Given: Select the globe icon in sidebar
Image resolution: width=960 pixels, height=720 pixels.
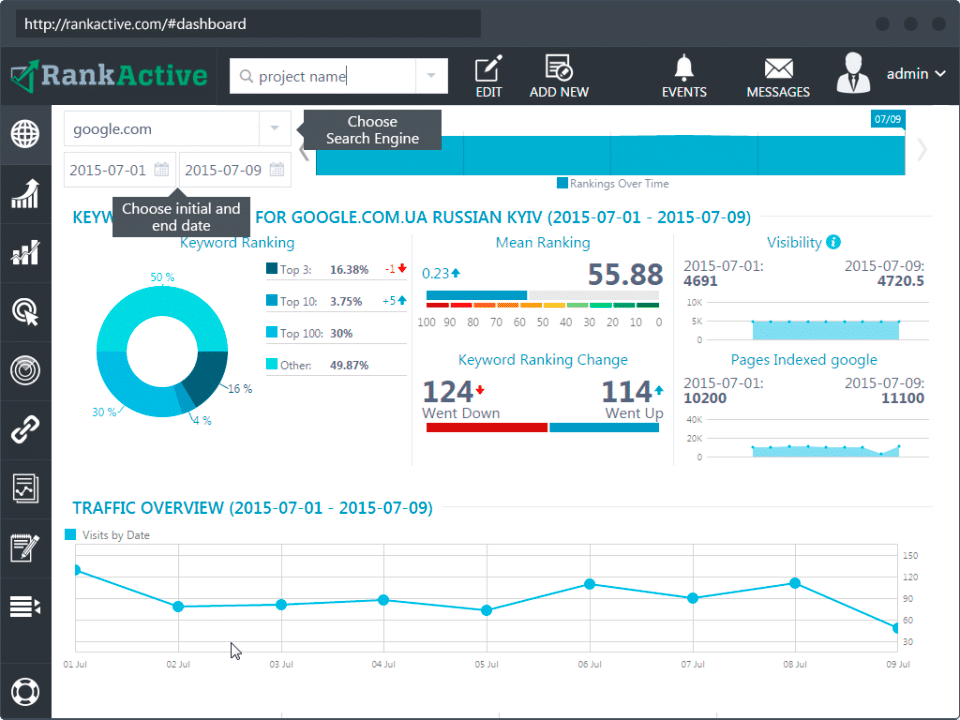Looking at the screenshot, I should 25,134.
